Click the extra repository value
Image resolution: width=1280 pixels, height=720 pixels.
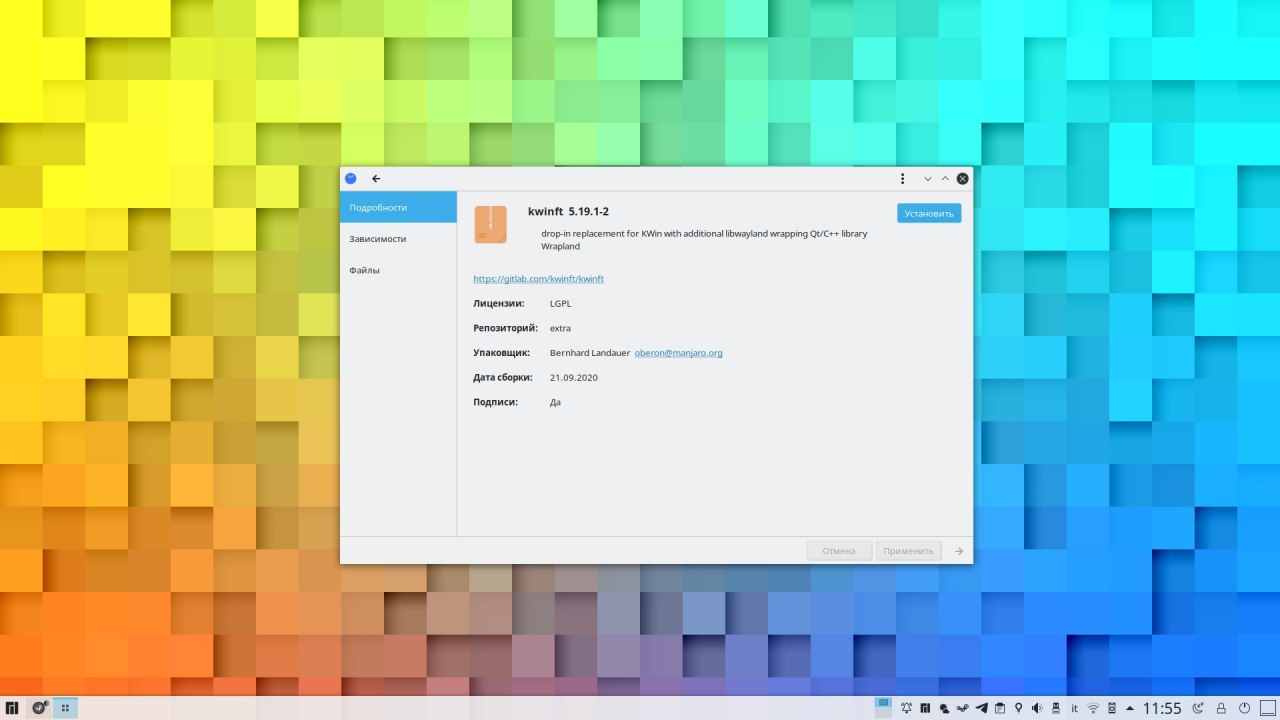click(560, 328)
